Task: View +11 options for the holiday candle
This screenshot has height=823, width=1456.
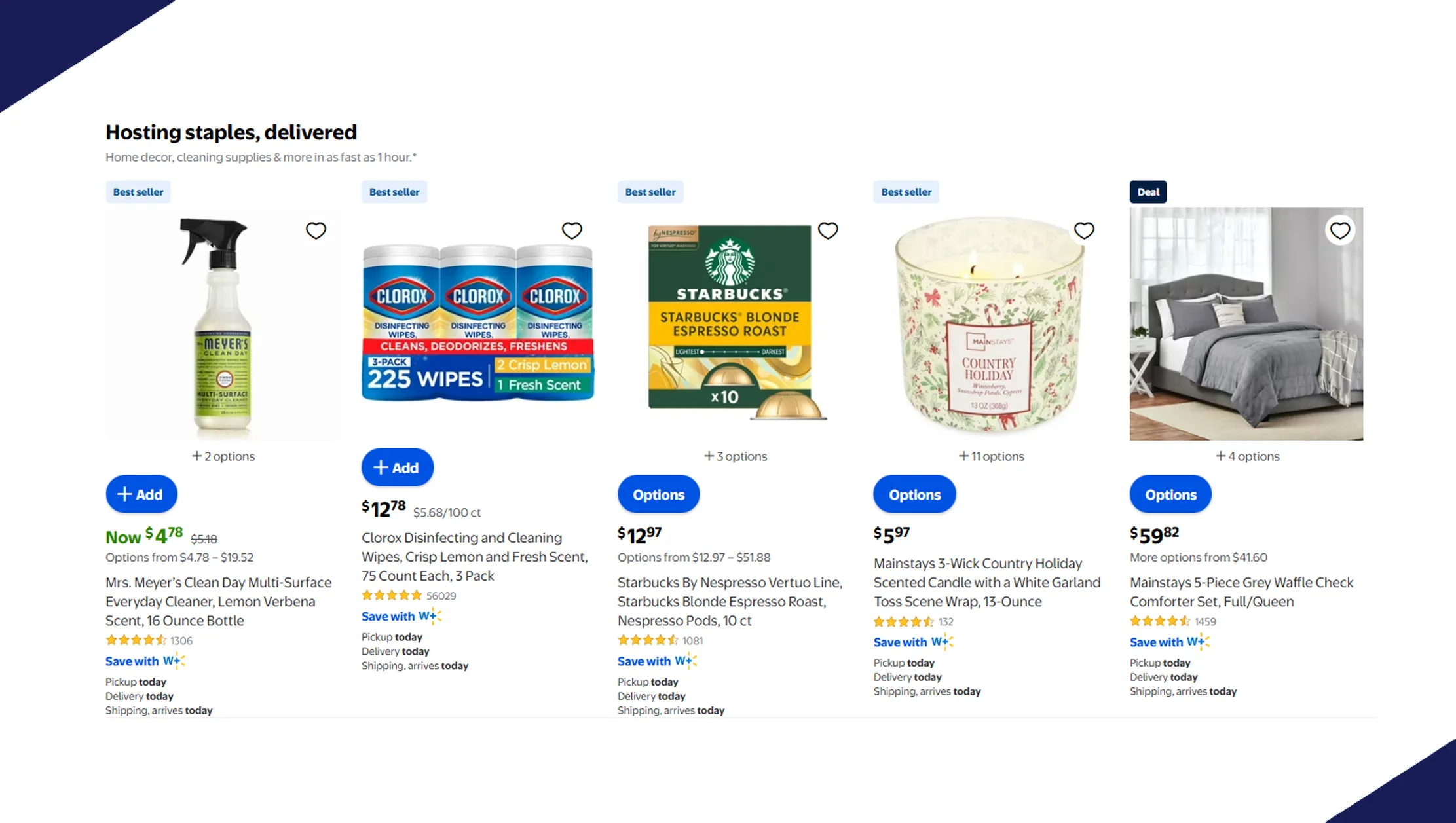Action: coord(991,456)
